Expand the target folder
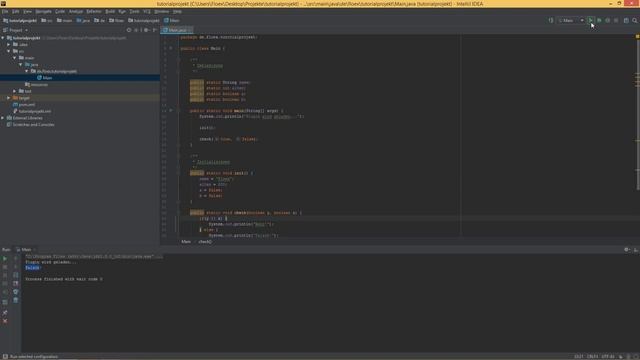640x360 pixels. 9,98
